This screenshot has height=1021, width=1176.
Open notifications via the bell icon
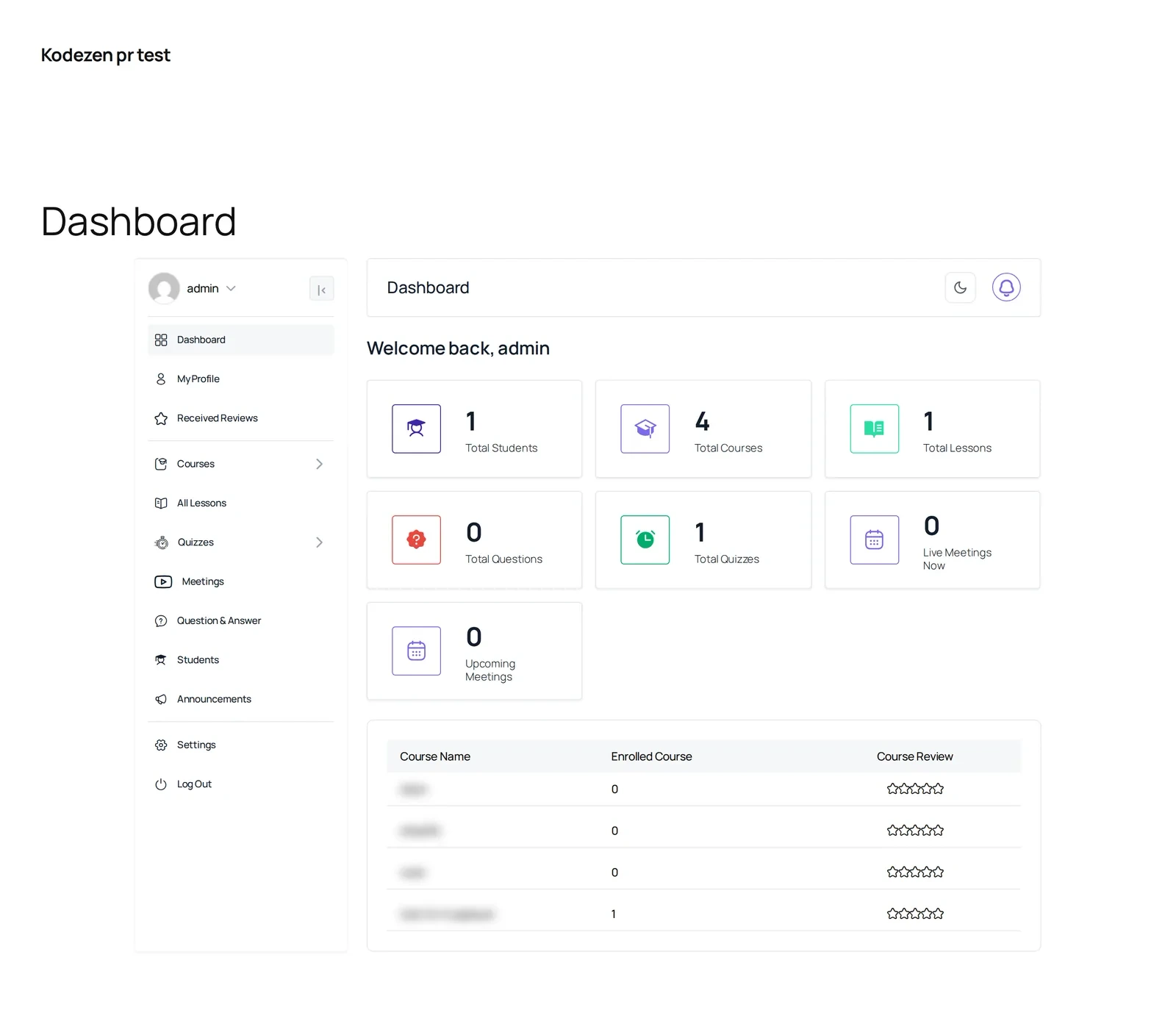[1006, 287]
